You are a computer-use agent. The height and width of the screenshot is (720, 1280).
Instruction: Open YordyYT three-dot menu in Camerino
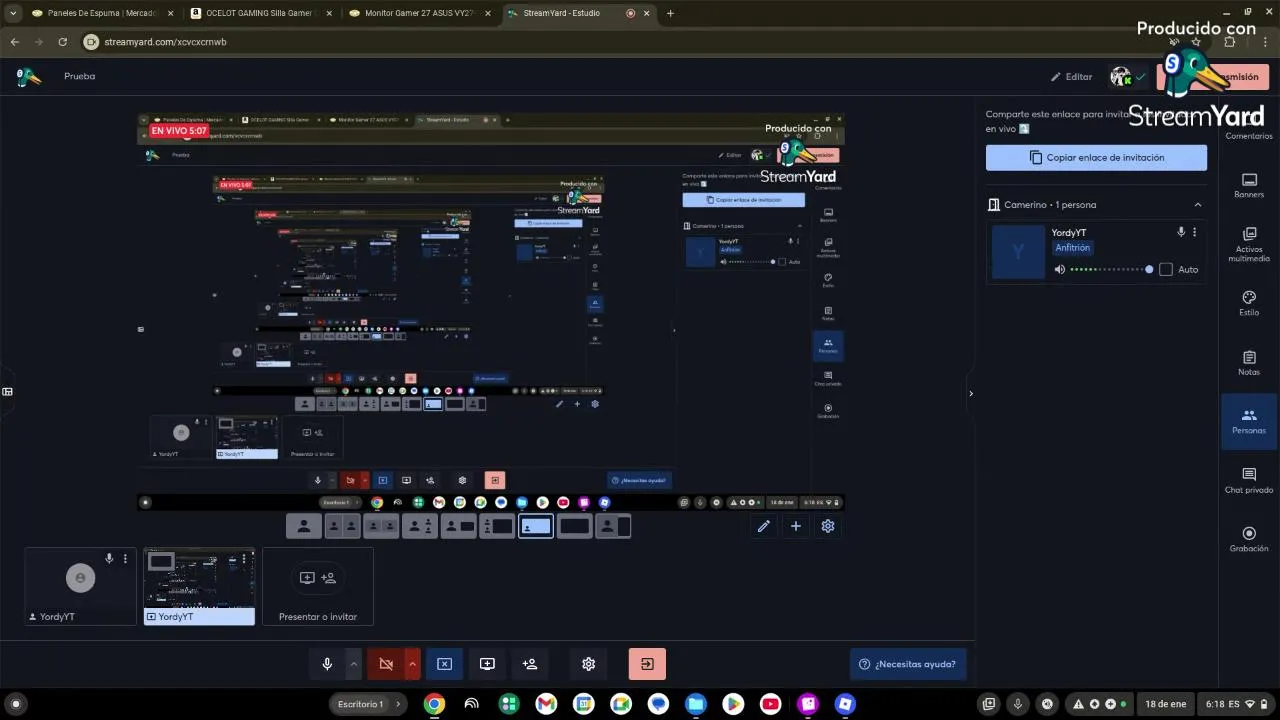[1194, 232]
